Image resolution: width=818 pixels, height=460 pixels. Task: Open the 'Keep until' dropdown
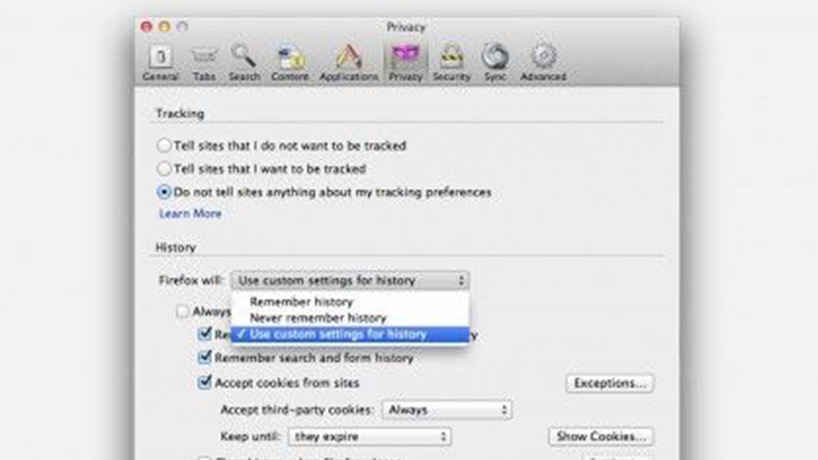pyautogui.click(x=370, y=437)
